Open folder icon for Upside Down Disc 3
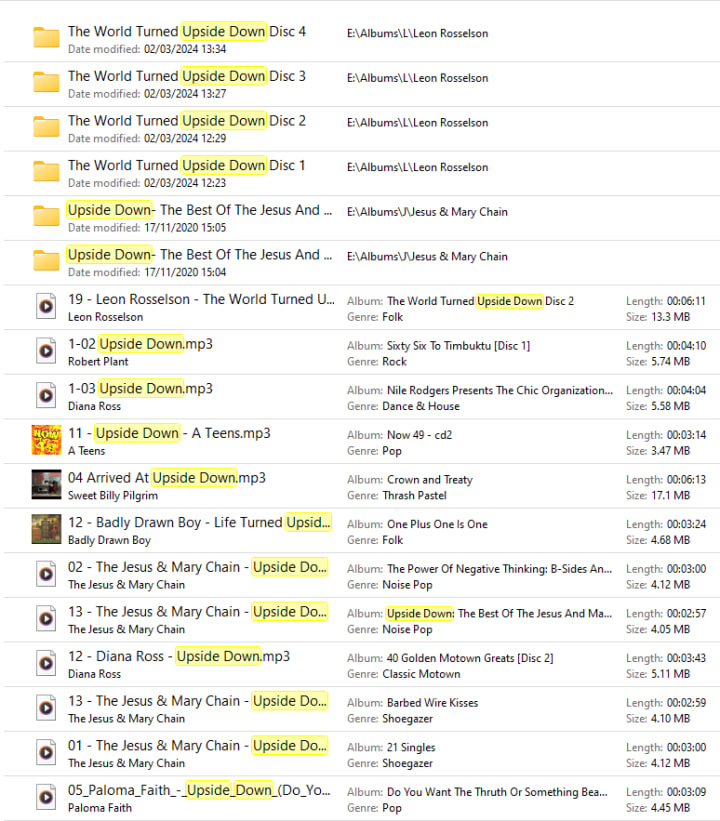Screen dimensions: 720x821 46,82
